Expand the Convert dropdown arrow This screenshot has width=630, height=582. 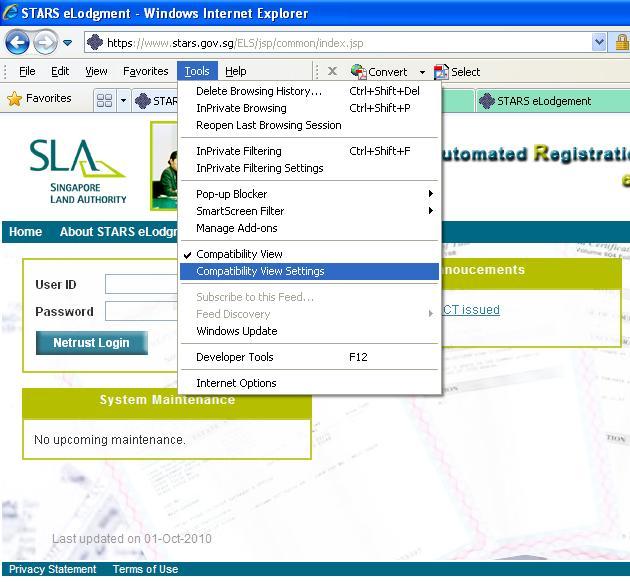pos(422,72)
